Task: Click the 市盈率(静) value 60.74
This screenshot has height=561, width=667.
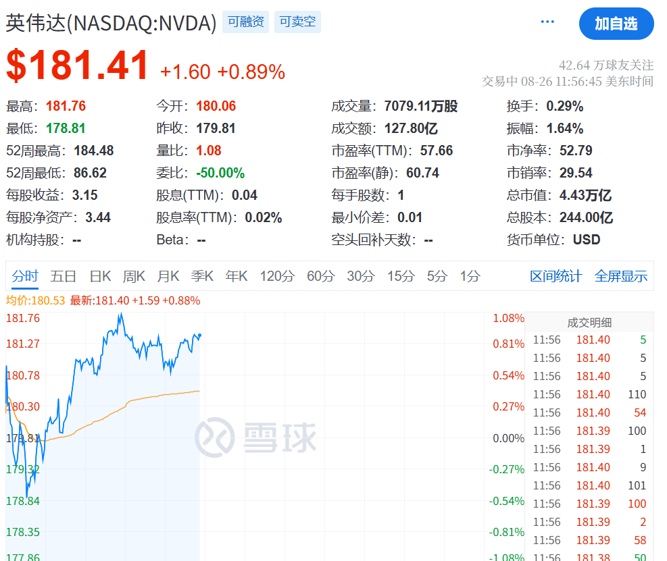Action: [x=422, y=173]
